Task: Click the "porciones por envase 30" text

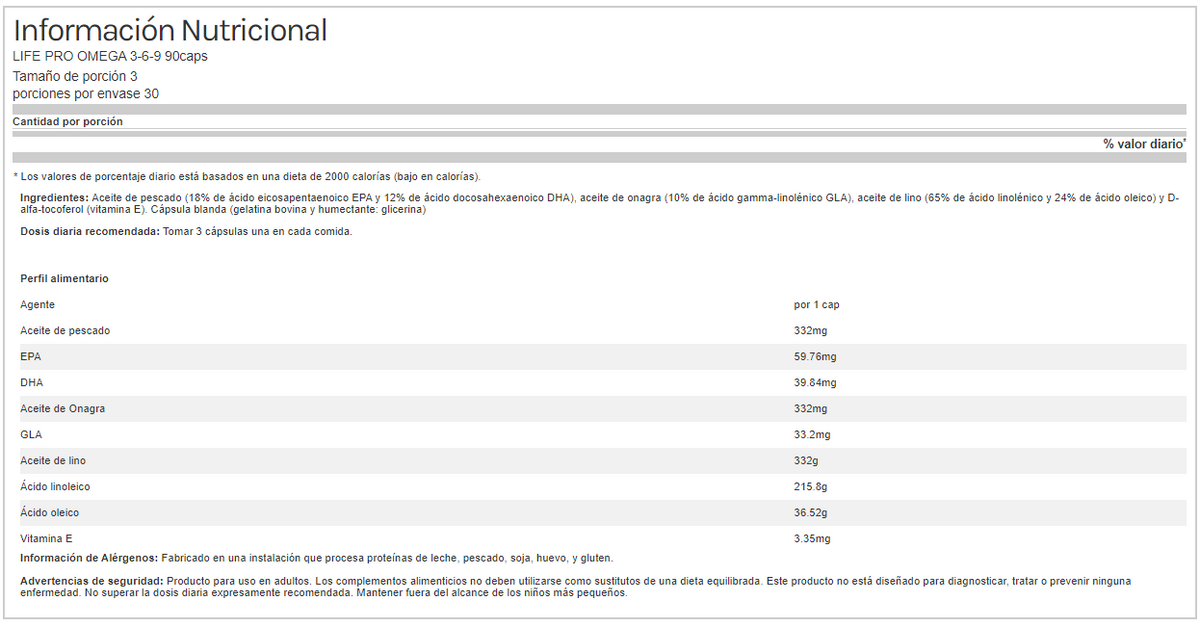Action: click(x=86, y=94)
